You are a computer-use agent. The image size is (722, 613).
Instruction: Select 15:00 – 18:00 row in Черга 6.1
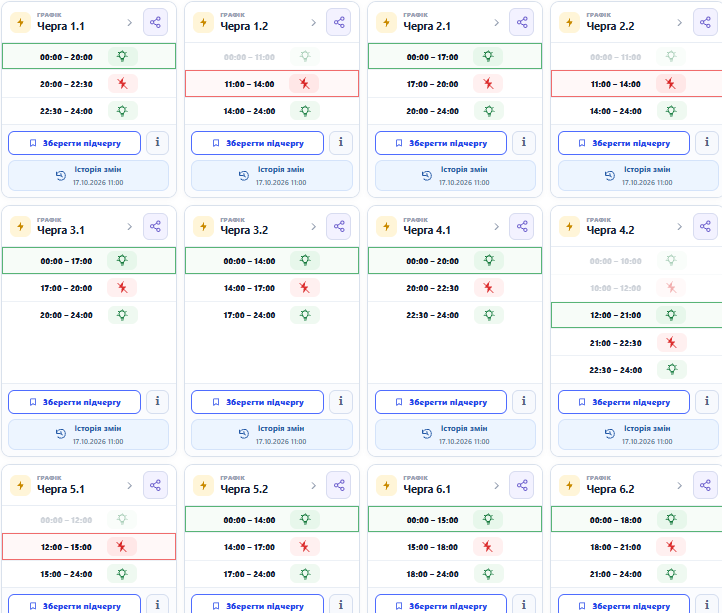click(455, 547)
